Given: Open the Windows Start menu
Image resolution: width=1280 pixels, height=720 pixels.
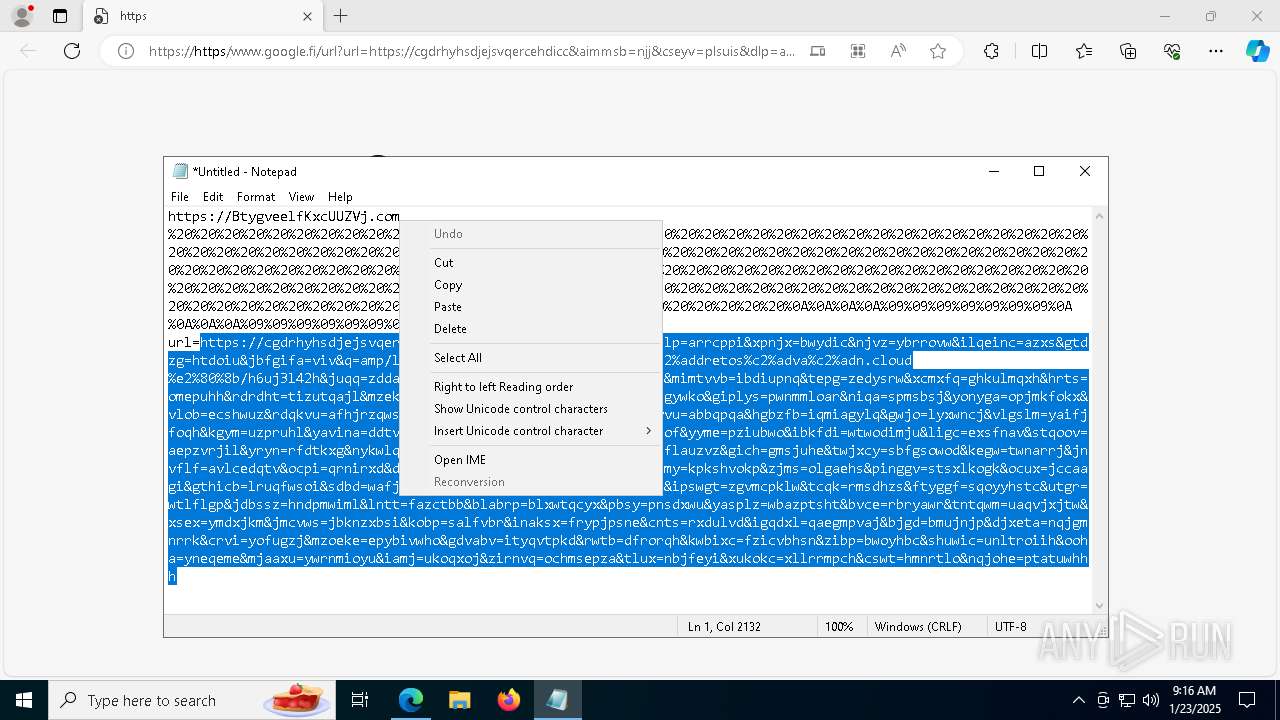Looking at the screenshot, I should click(24, 700).
